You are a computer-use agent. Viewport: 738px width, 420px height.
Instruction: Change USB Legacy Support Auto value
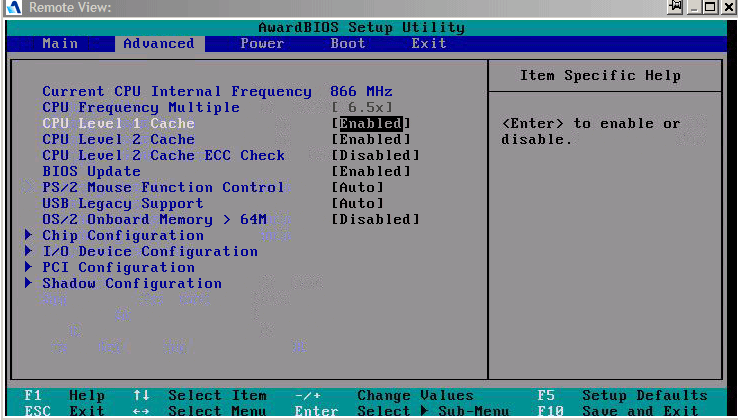358,203
